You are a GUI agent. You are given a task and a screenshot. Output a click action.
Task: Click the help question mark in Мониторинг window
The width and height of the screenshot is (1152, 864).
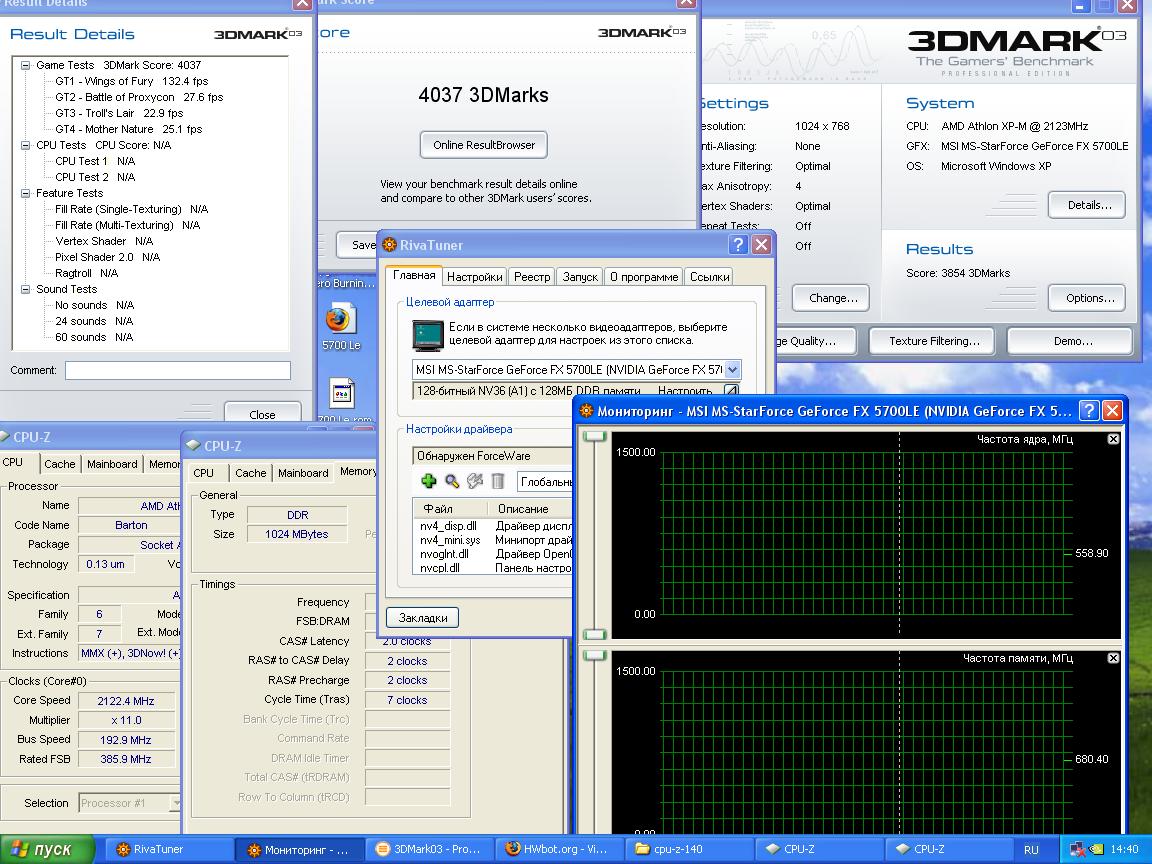(1088, 411)
